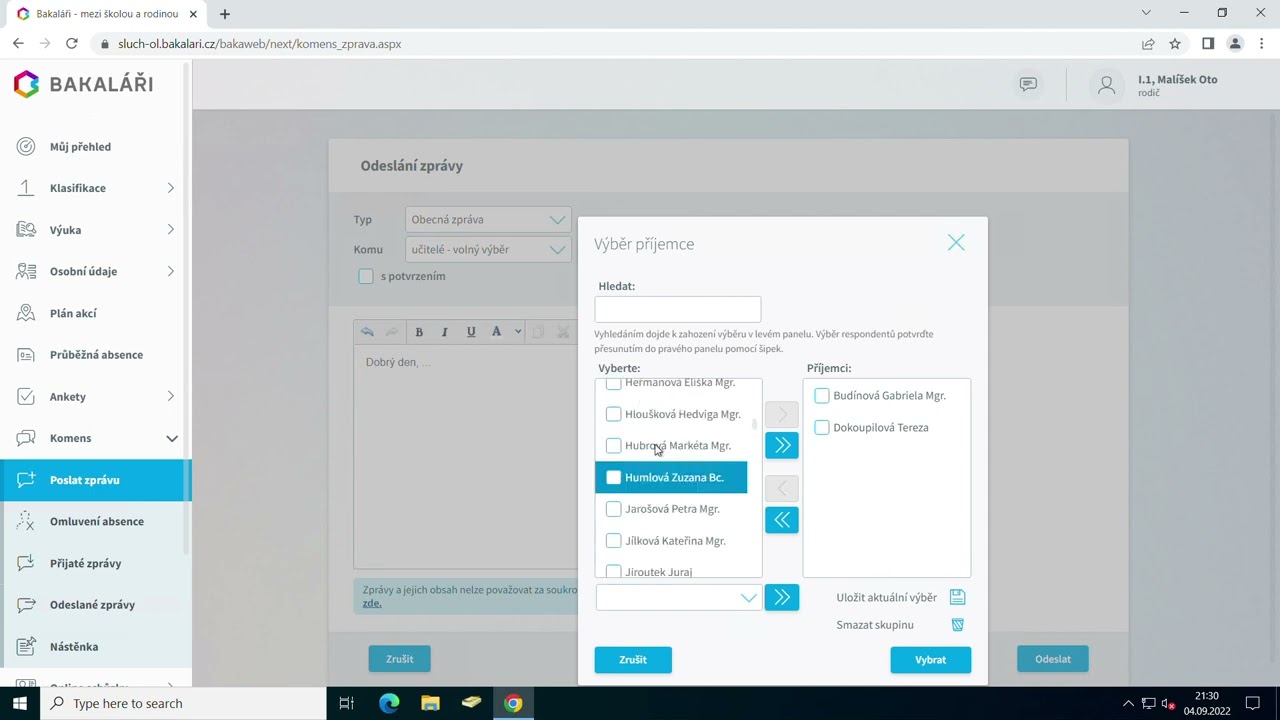Open the Komu učitelé - volný výběr dropdown

point(488,250)
